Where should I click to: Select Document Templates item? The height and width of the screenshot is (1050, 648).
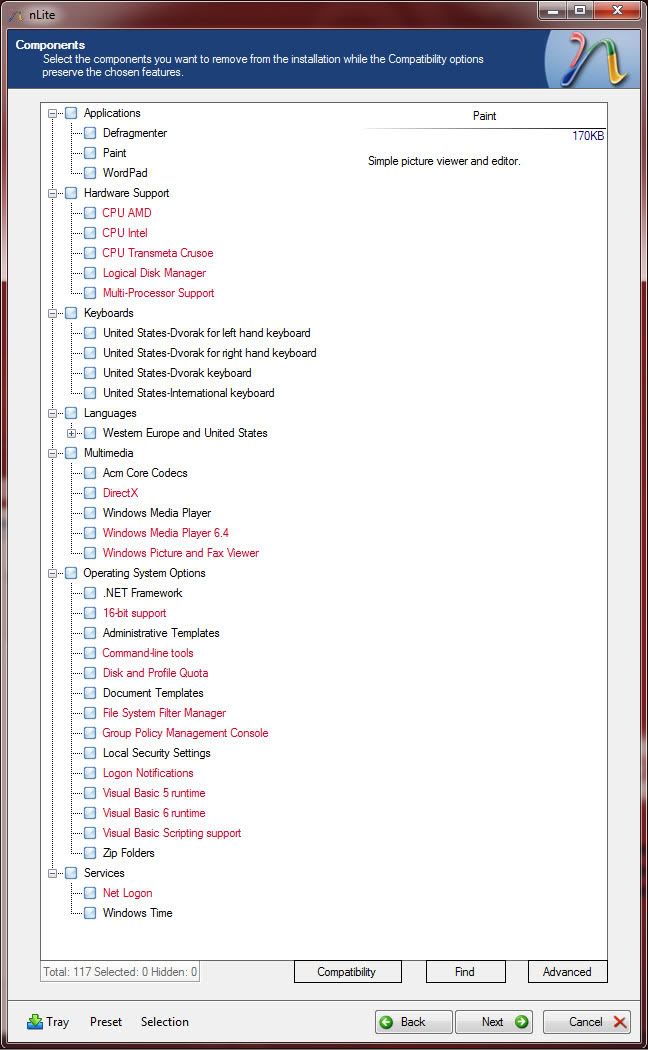[x=153, y=693]
